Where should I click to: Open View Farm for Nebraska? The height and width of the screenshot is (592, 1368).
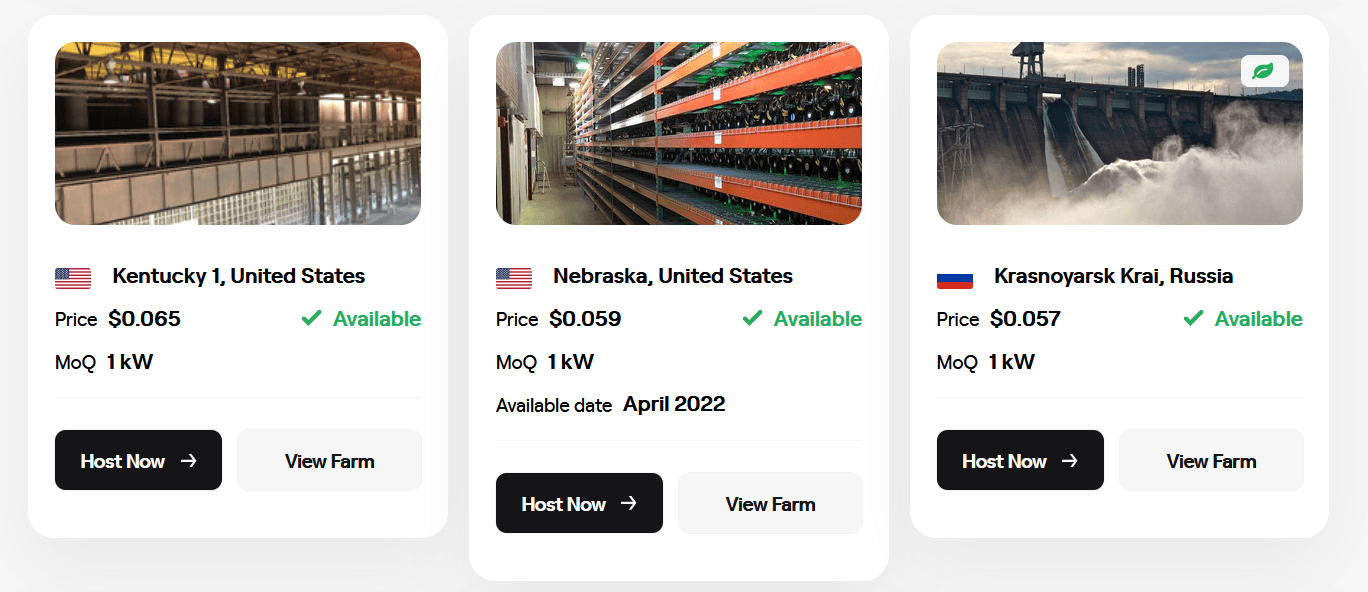point(770,504)
